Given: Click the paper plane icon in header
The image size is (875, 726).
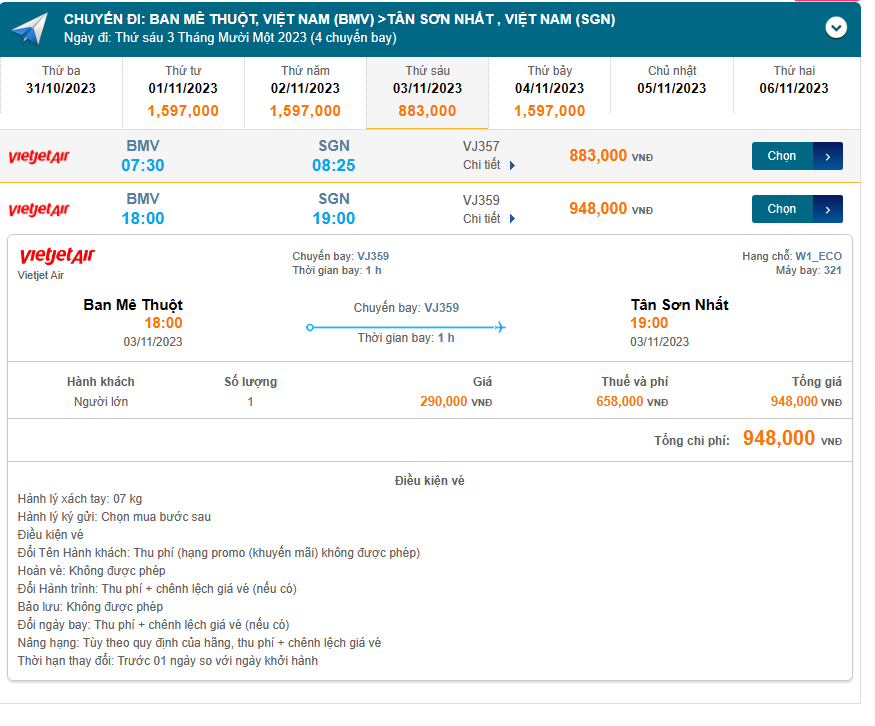Looking at the screenshot, I should [29, 29].
